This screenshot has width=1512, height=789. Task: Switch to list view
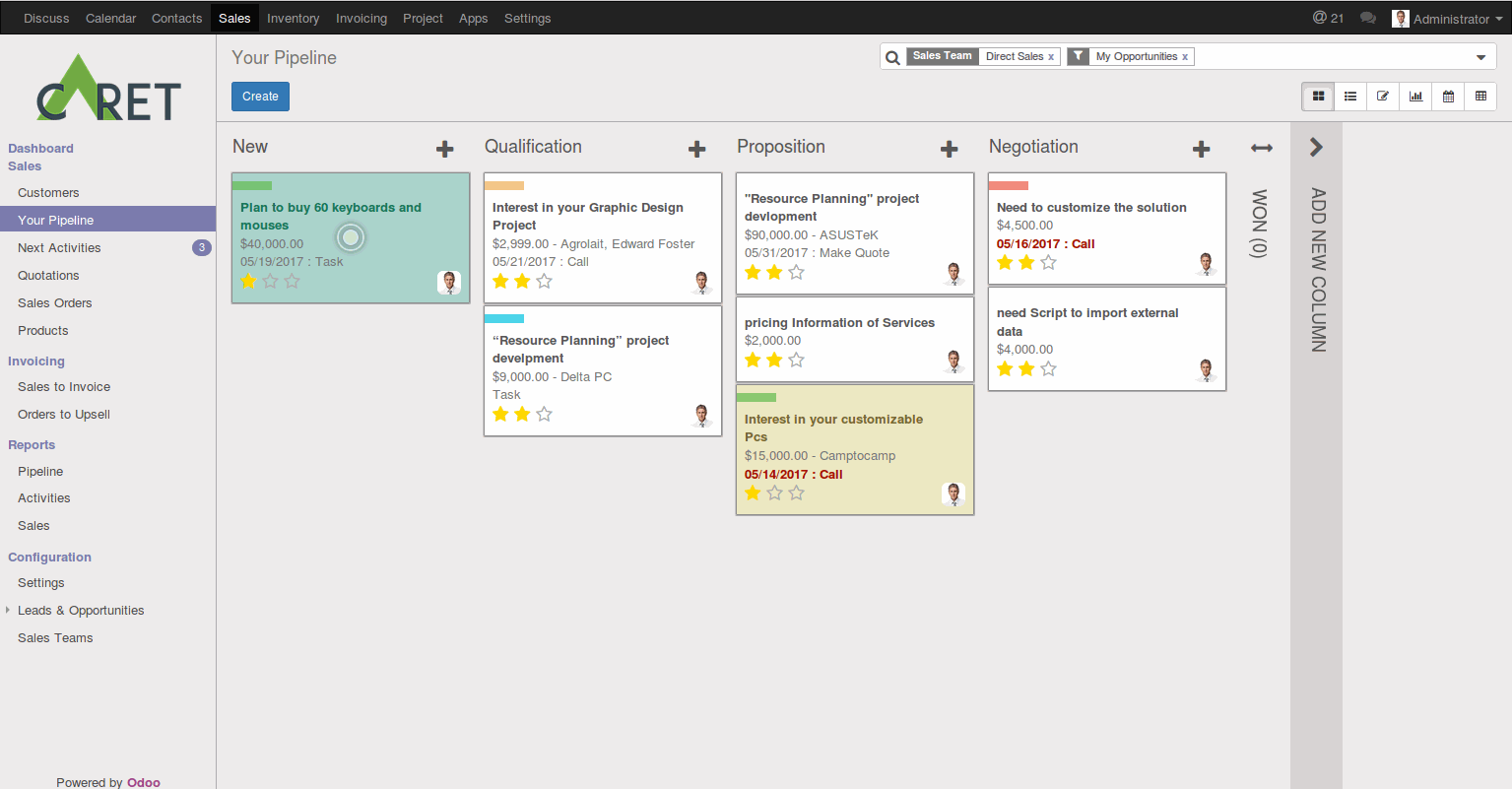tap(1350, 97)
